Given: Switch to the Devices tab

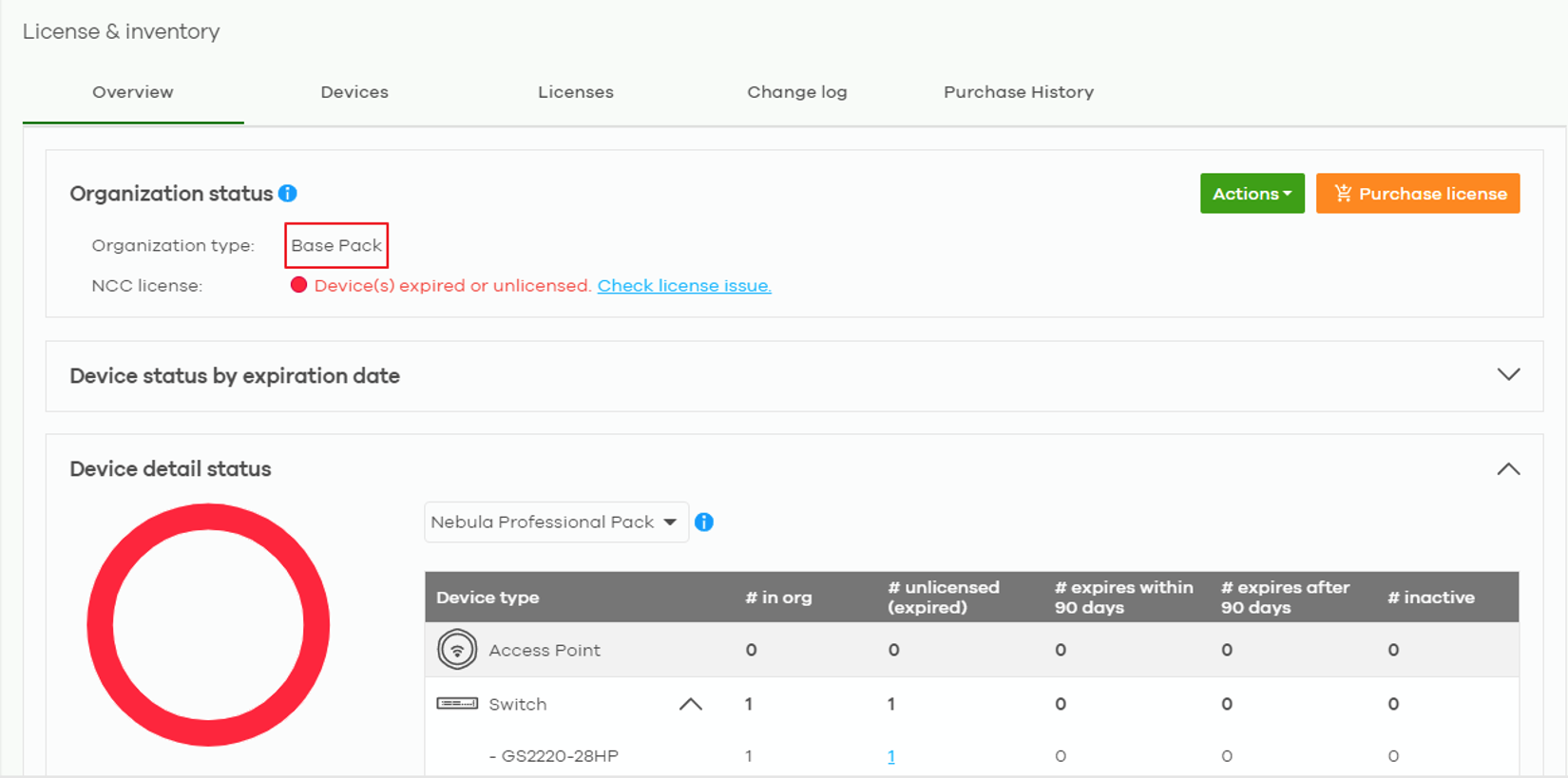Looking at the screenshot, I should [354, 92].
